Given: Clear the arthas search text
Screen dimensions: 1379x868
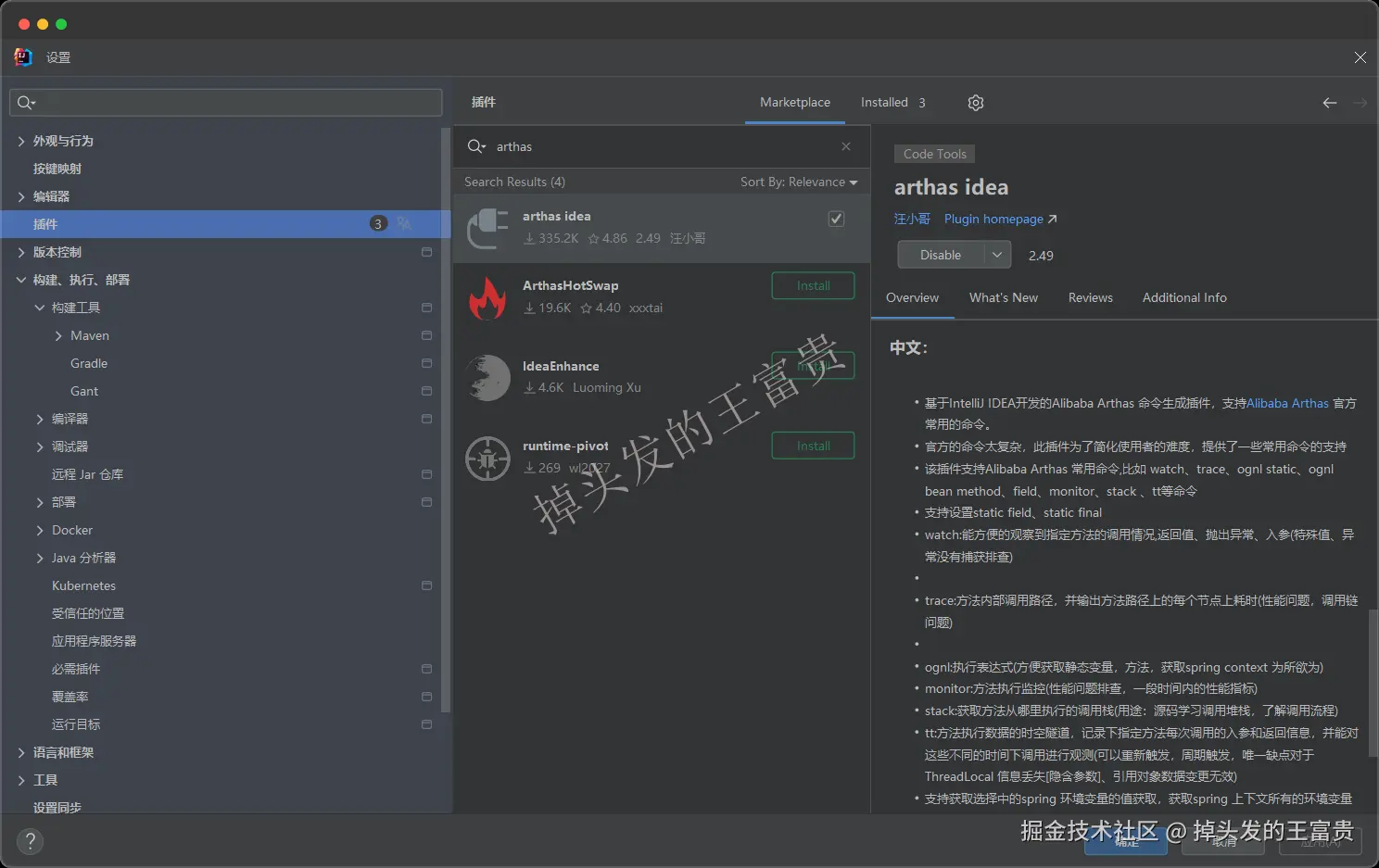Looking at the screenshot, I should [846, 146].
